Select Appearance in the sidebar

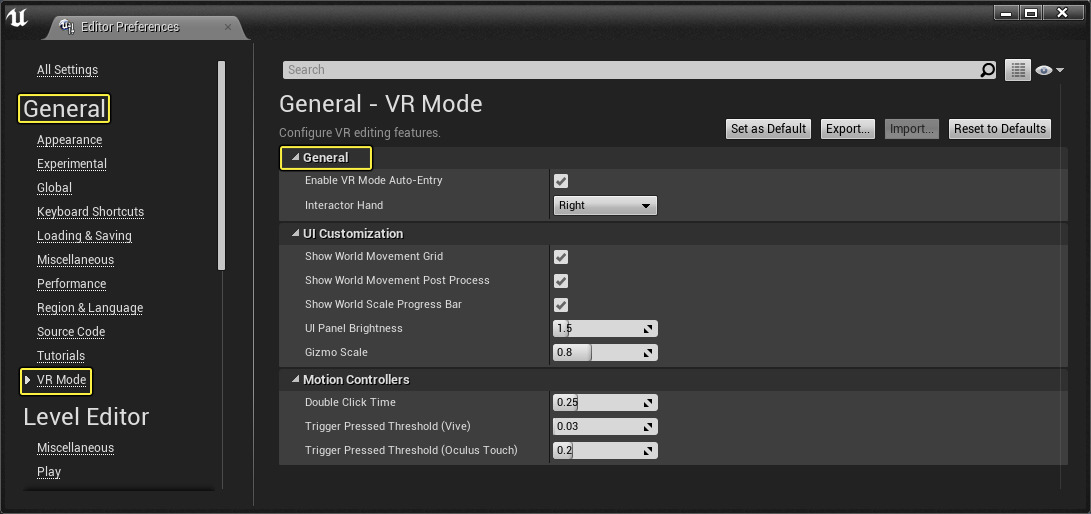(x=69, y=140)
